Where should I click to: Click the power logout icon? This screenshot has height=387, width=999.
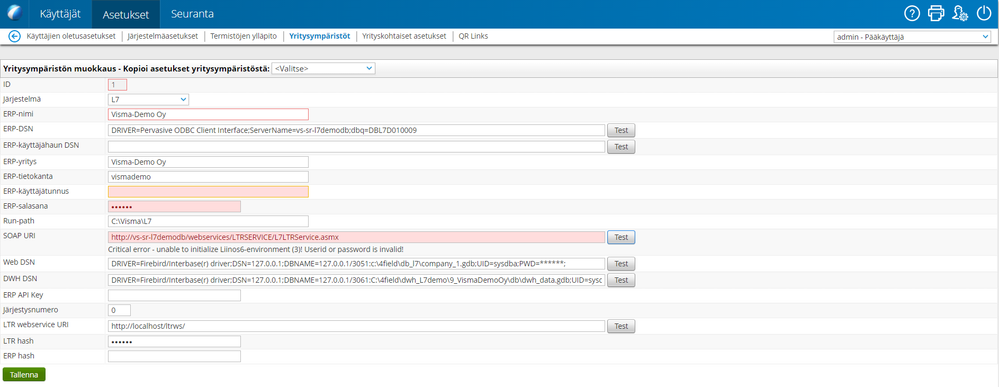[x=984, y=13]
